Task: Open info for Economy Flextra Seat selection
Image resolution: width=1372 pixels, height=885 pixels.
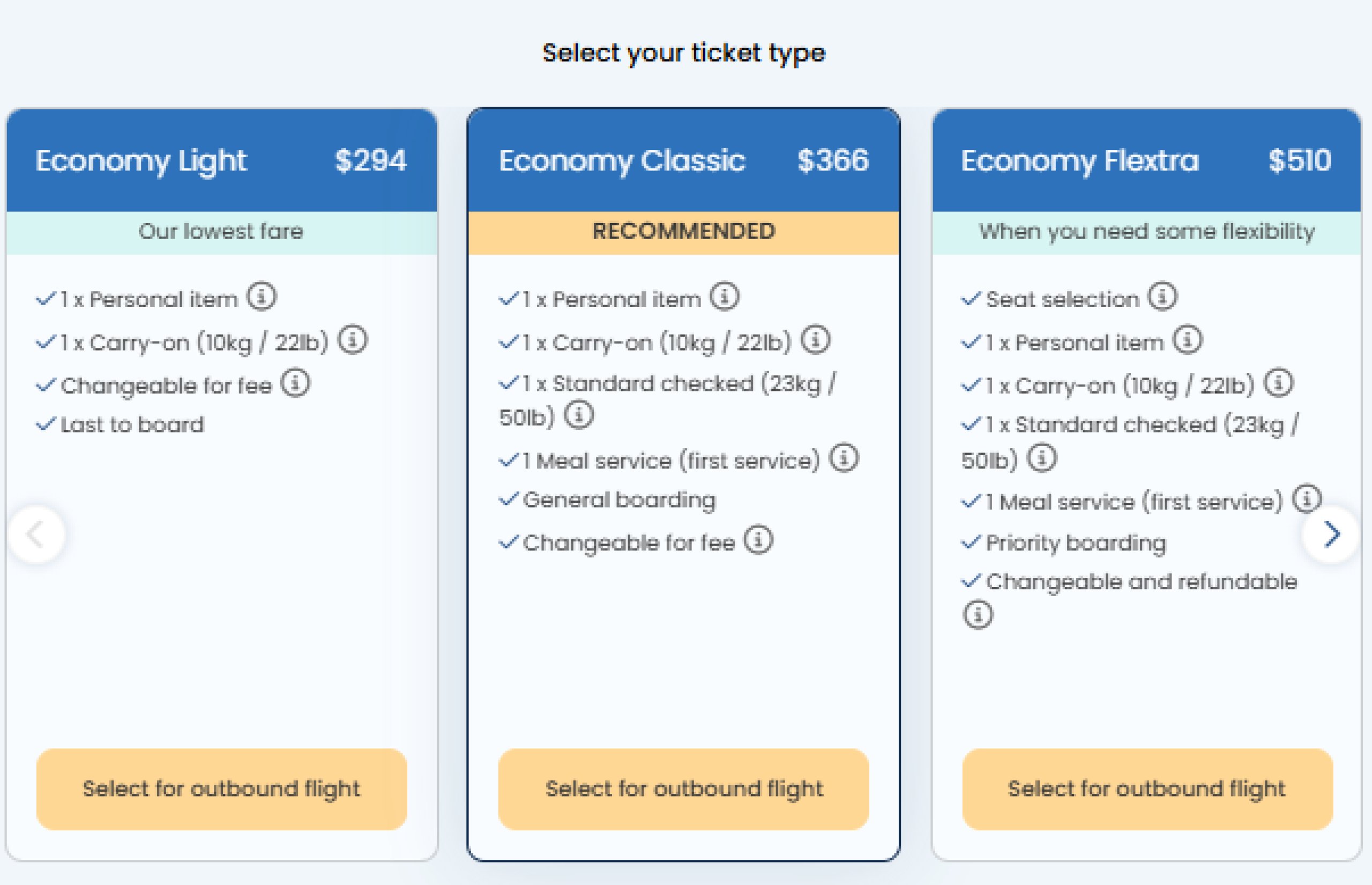Action: (1162, 297)
